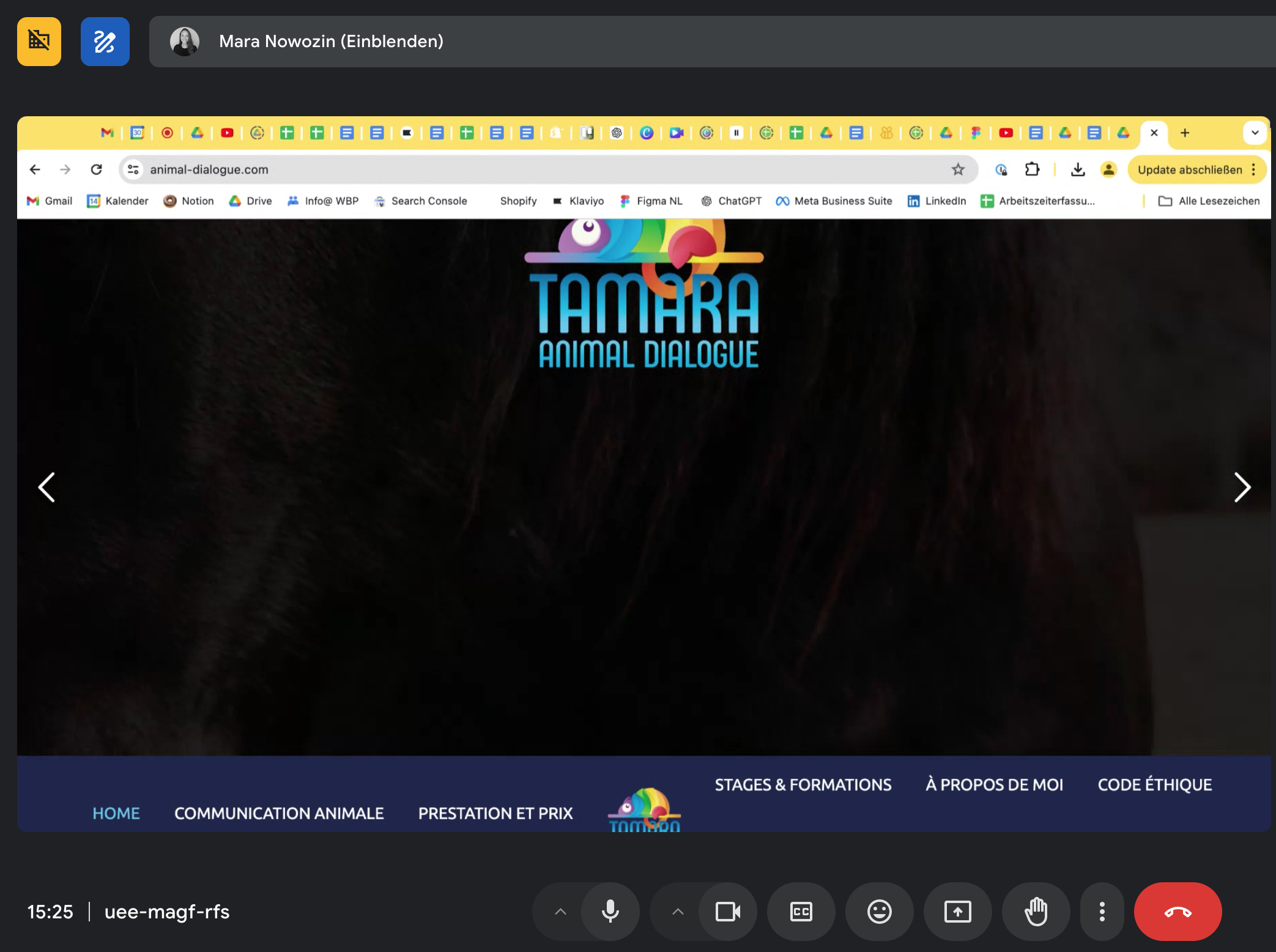The image size is (1276, 952).
Task: Switch to the Google Calendar tab
Action: (x=138, y=133)
